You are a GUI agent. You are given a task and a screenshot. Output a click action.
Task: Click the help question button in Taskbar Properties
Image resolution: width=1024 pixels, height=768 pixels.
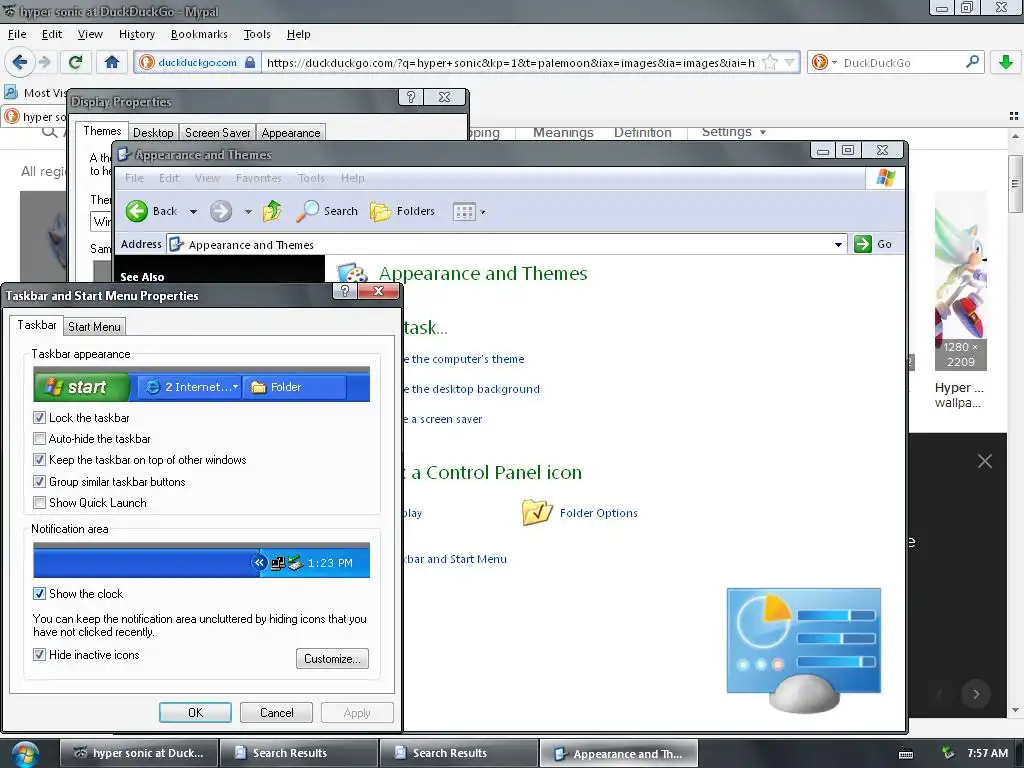point(345,291)
